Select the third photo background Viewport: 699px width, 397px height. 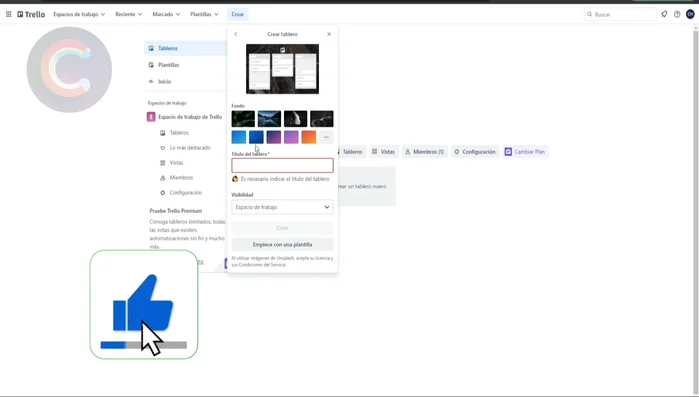(296, 119)
